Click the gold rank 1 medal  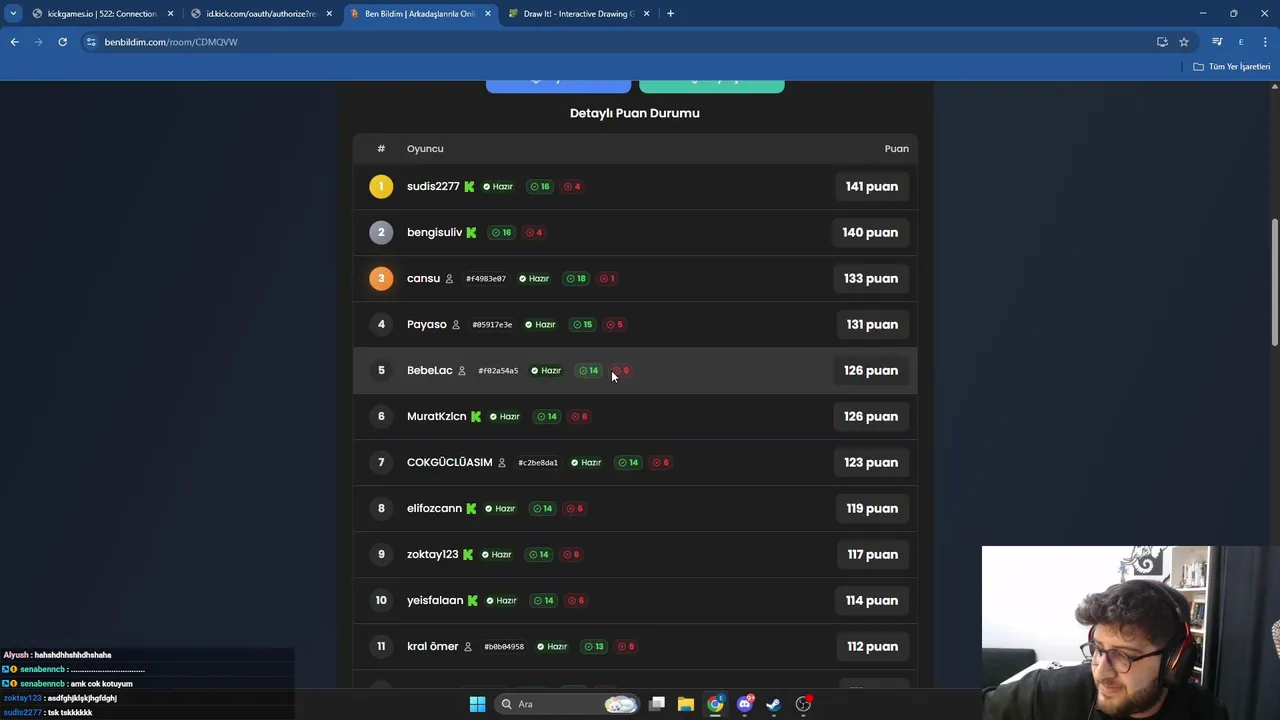(381, 186)
